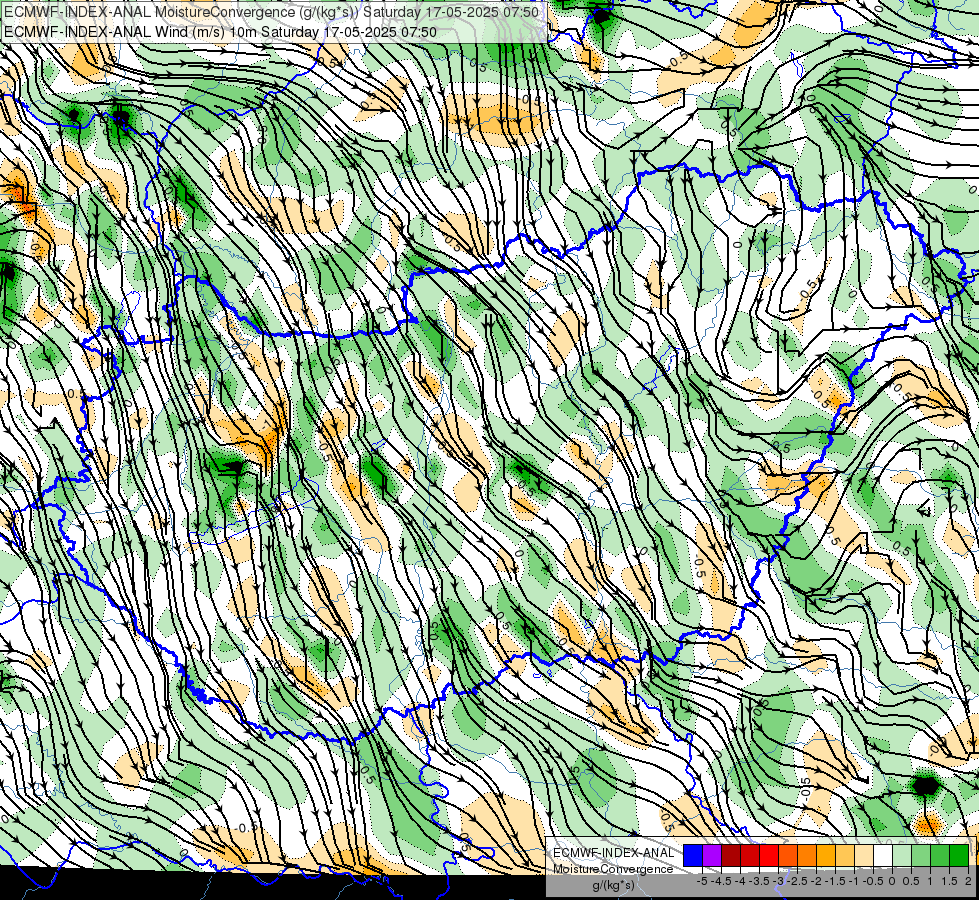Click the legend tick label -3
The height and width of the screenshot is (900, 979).
tap(779, 881)
